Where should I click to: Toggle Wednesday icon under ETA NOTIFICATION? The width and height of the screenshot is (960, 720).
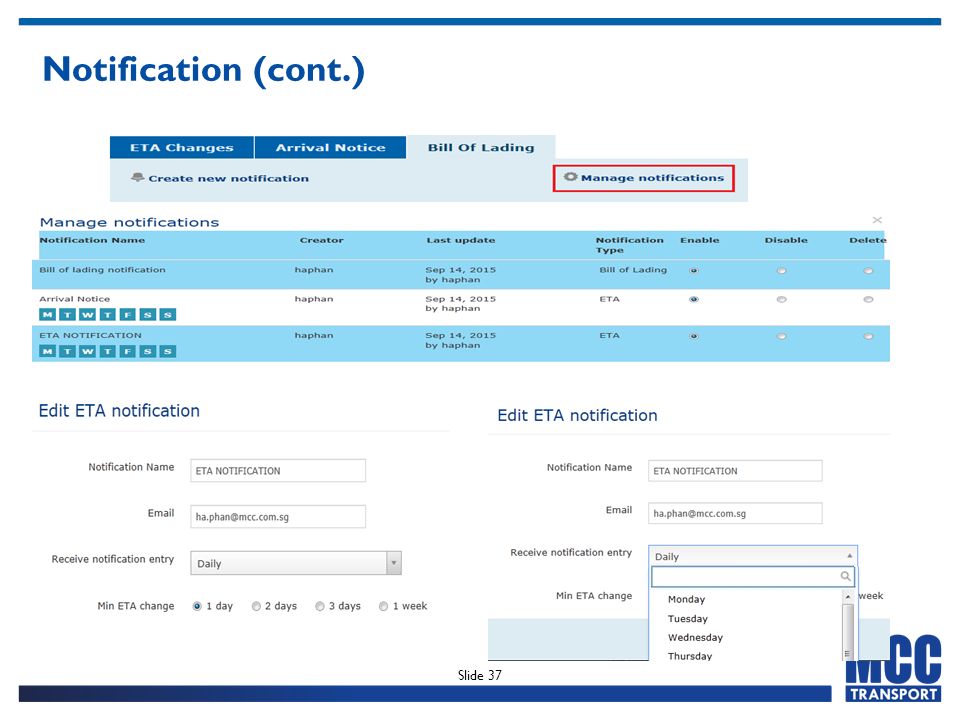[x=88, y=351]
